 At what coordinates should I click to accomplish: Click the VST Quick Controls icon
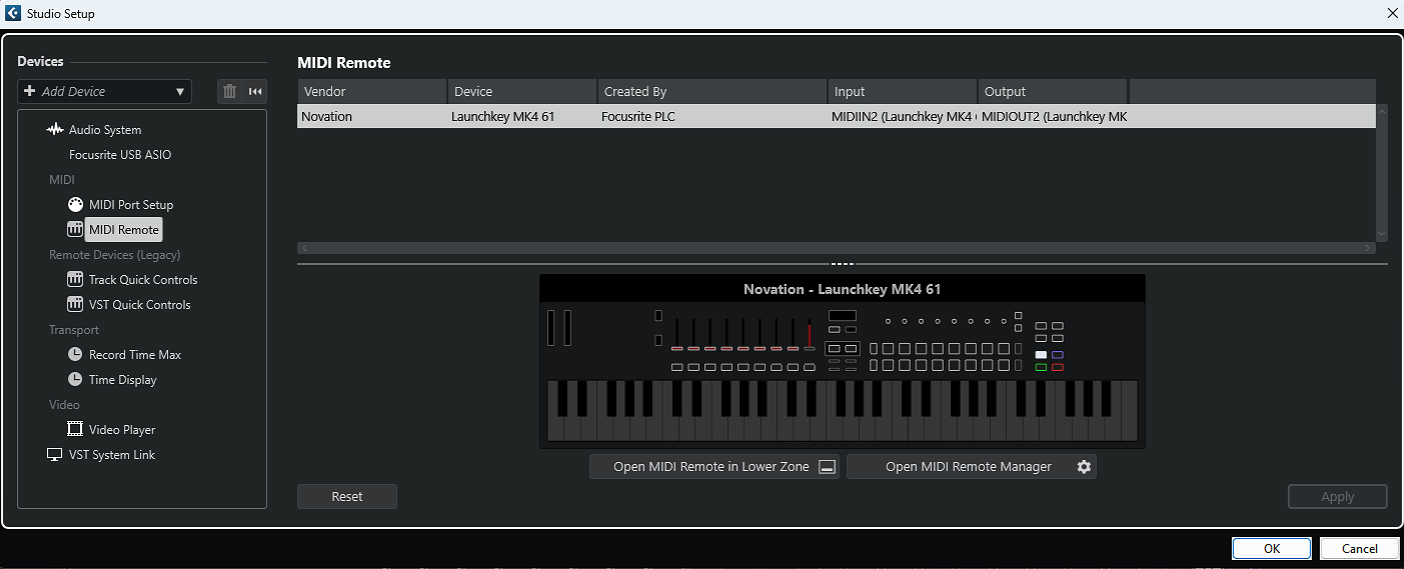[75, 304]
